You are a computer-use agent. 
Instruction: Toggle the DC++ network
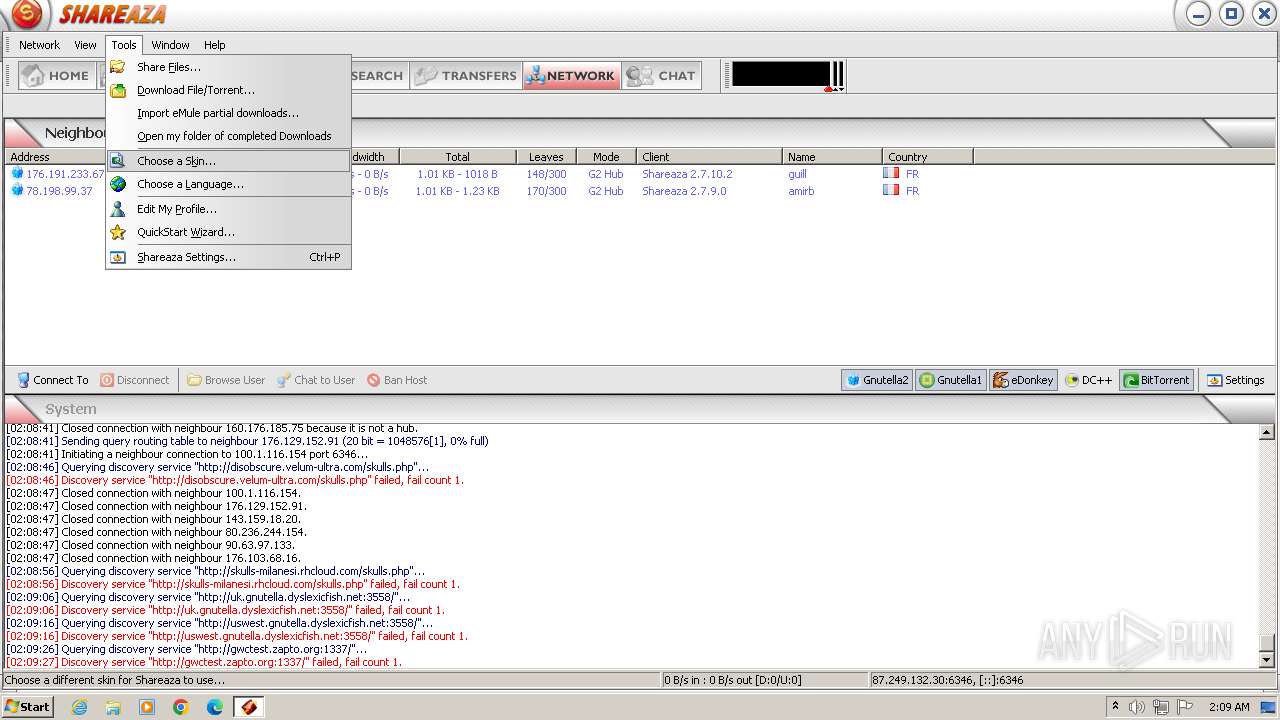click(1088, 380)
